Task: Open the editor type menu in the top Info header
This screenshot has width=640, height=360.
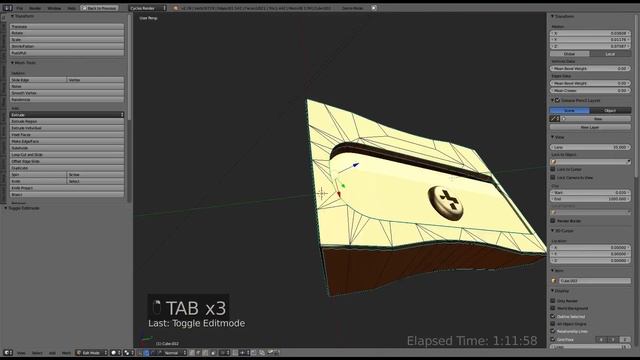Action: click(x=7, y=8)
